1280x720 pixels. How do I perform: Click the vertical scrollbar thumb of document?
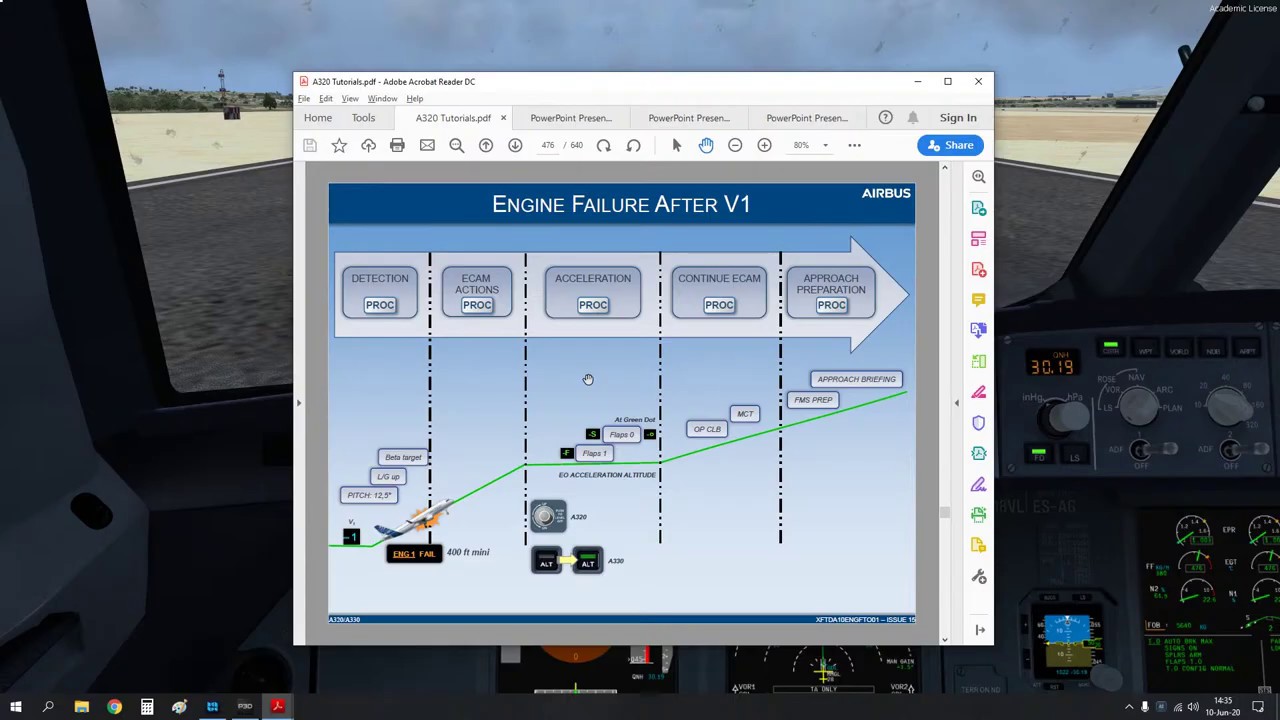point(944,513)
